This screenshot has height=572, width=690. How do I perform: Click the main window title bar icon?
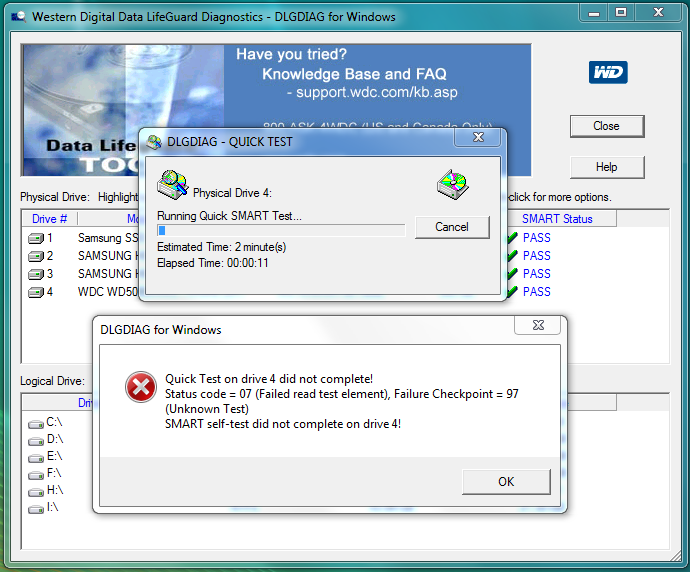click(18, 17)
